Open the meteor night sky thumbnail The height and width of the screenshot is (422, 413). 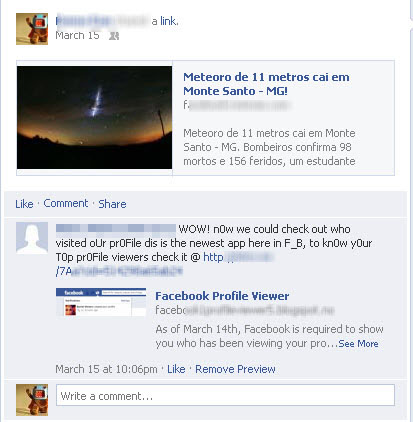95,117
